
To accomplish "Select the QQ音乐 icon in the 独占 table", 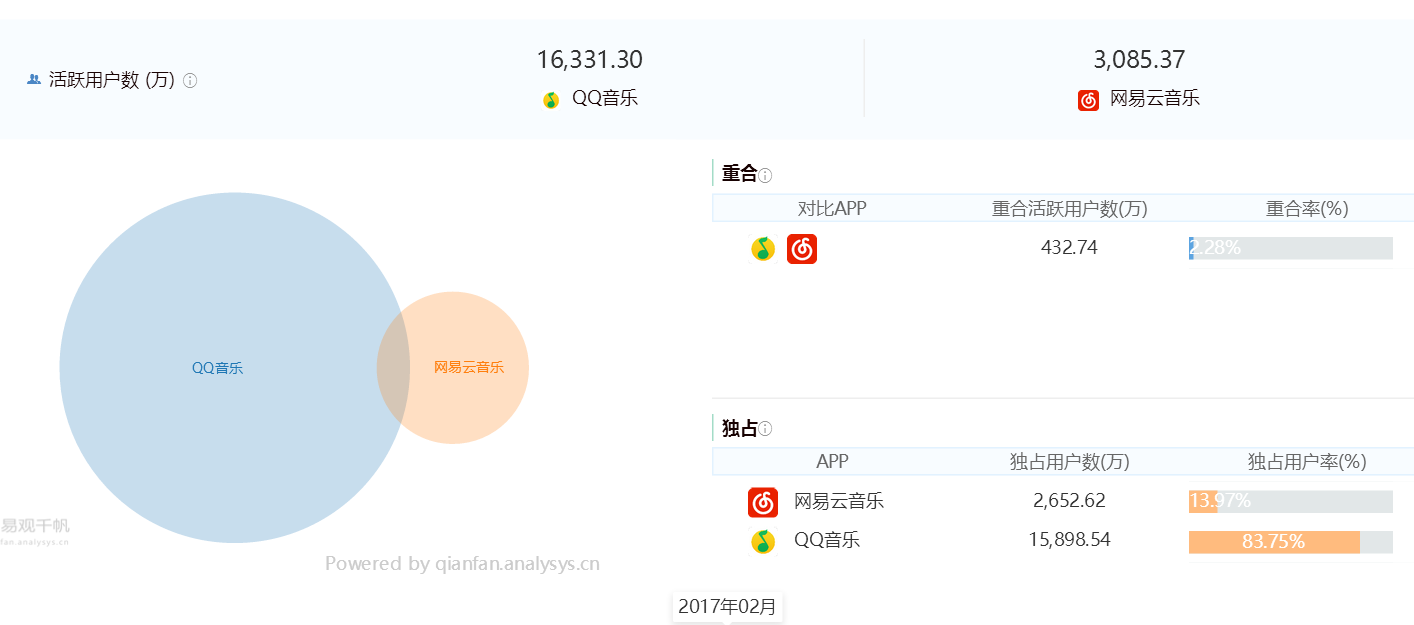I will pos(762,541).
